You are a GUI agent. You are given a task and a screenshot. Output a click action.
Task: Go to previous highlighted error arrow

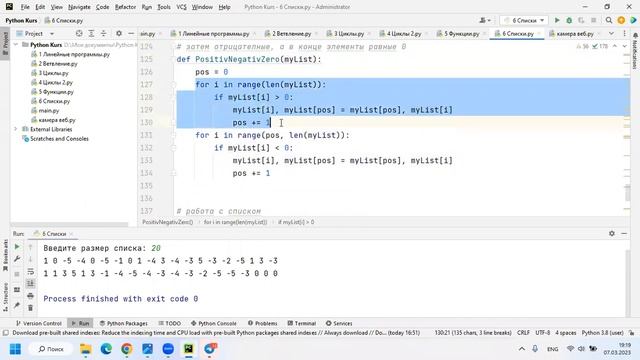615,47
